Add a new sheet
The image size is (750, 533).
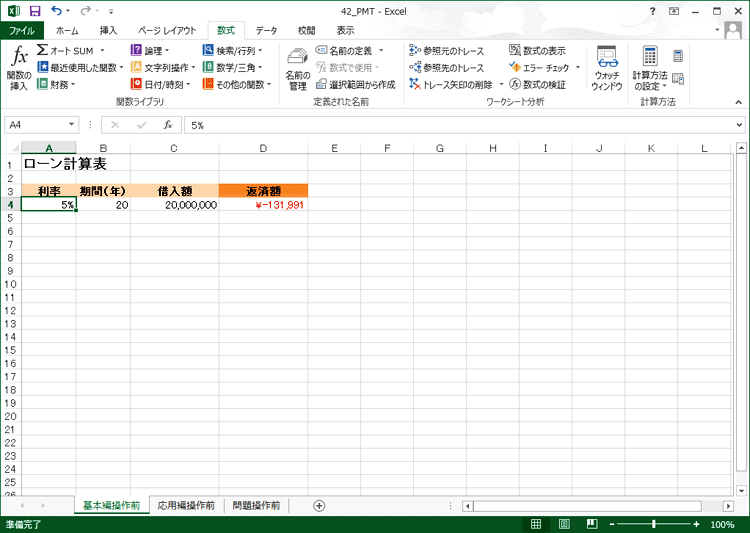click(319, 506)
